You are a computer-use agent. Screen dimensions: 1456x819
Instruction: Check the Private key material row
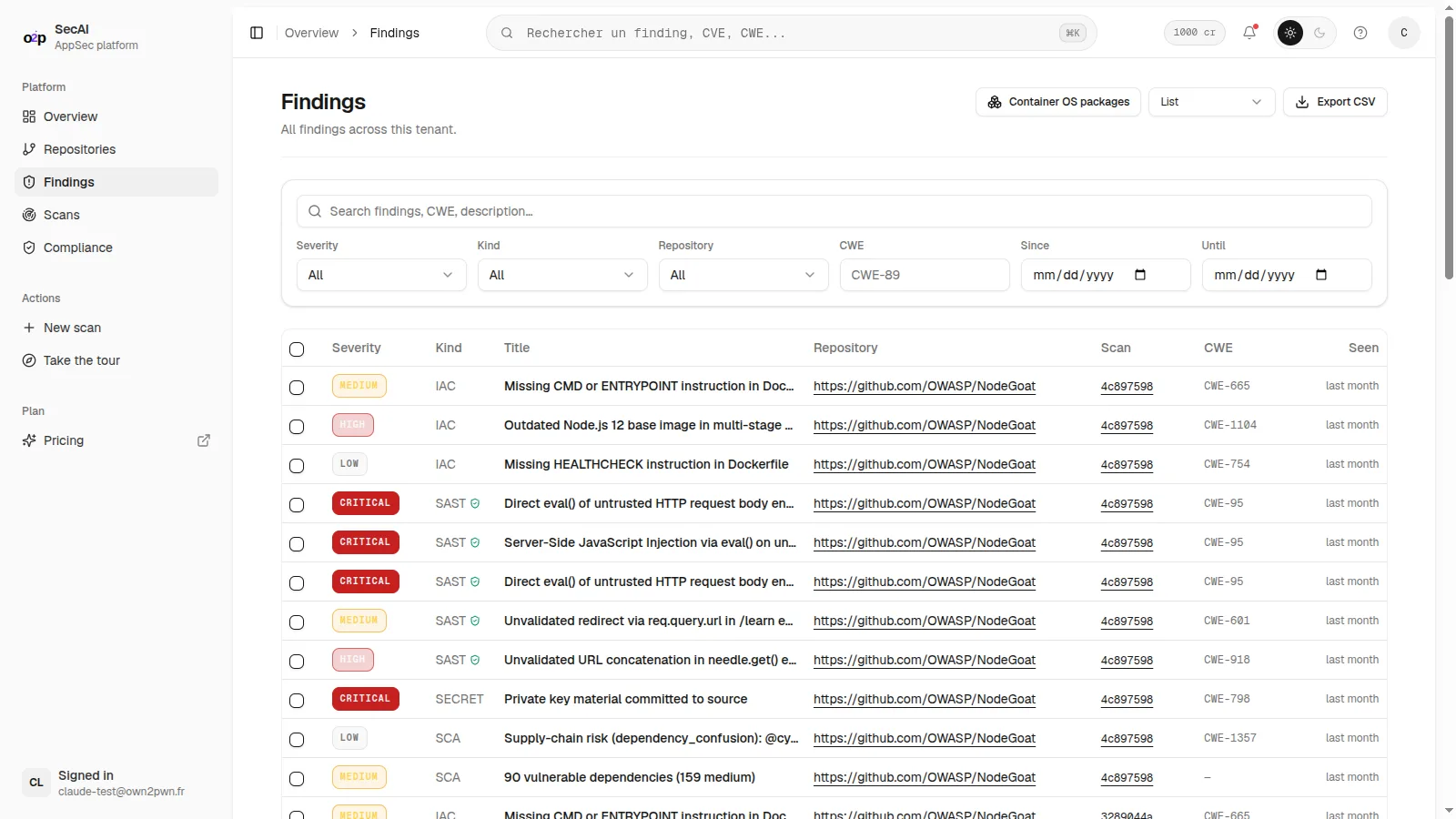click(x=297, y=701)
